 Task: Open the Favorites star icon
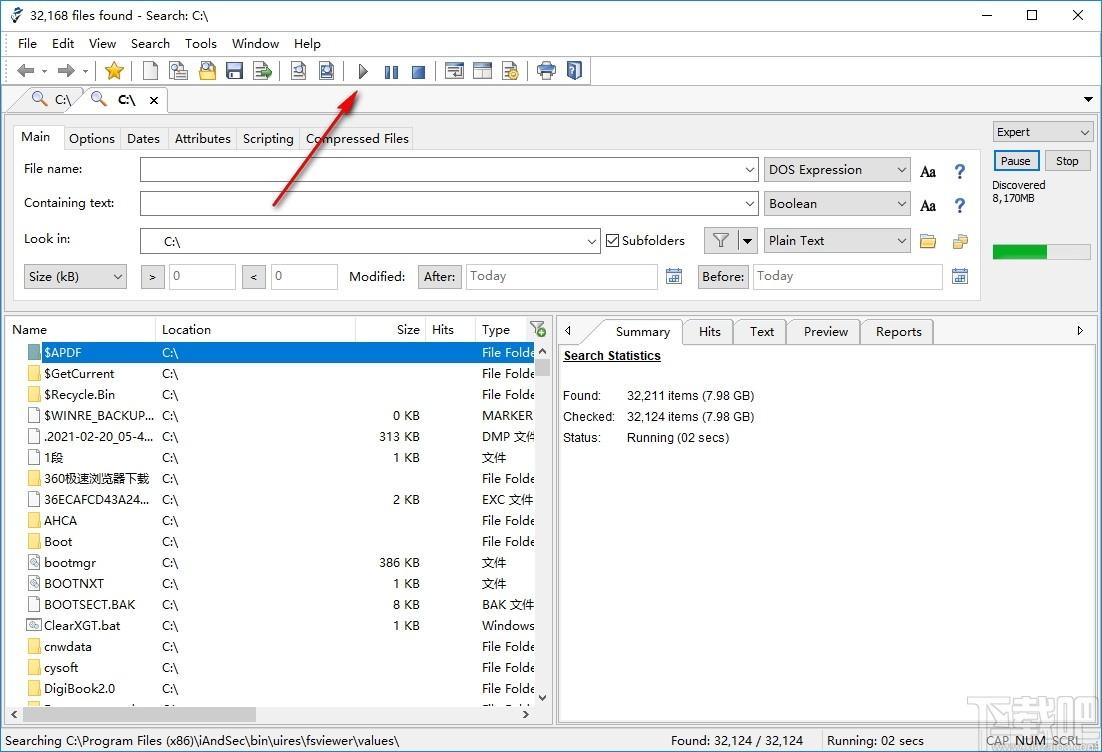point(114,71)
